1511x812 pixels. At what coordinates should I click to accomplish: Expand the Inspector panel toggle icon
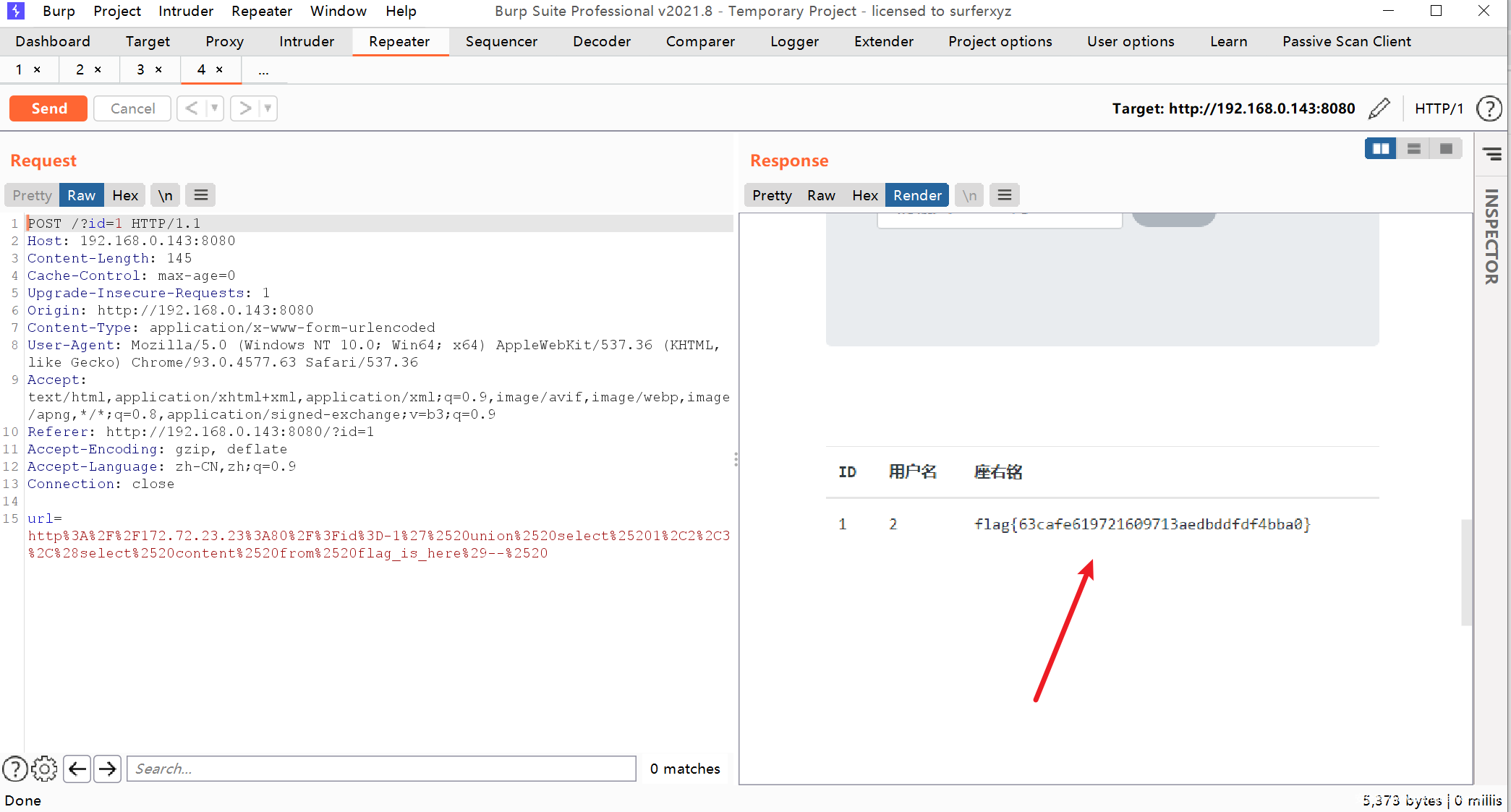click(1491, 154)
